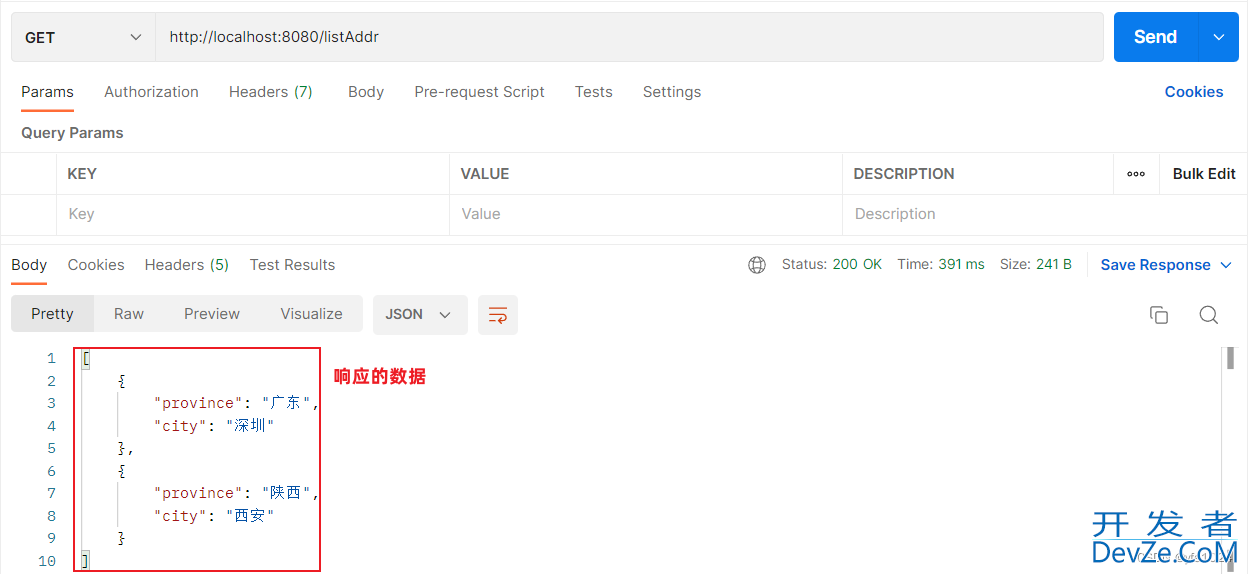Viewport: 1248px width, 574px height.
Task: Send the request
Action: pyautogui.click(x=1155, y=37)
